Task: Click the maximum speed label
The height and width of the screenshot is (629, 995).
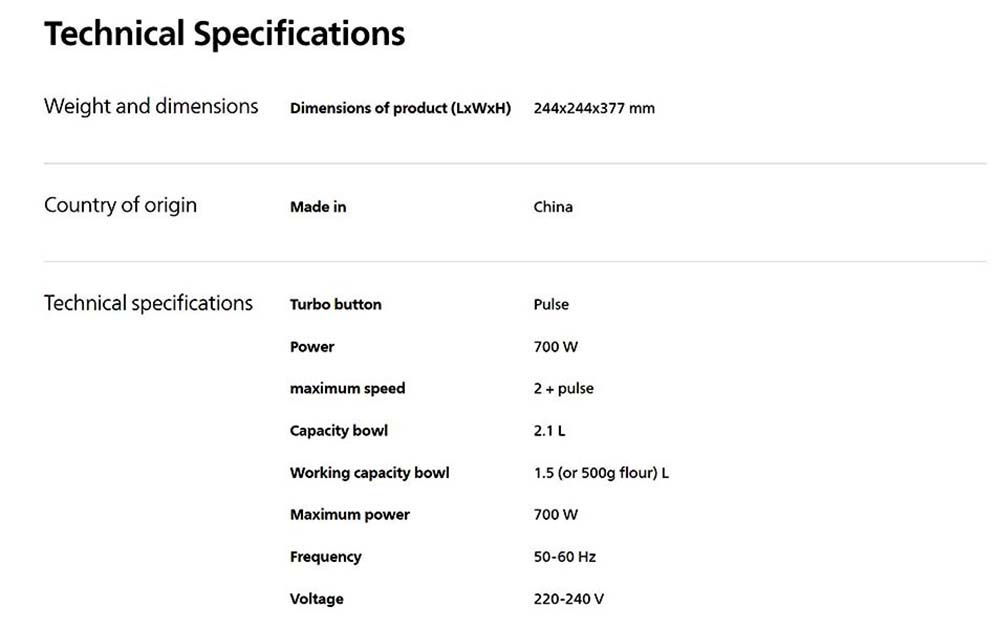Action: pyautogui.click(x=347, y=388)
